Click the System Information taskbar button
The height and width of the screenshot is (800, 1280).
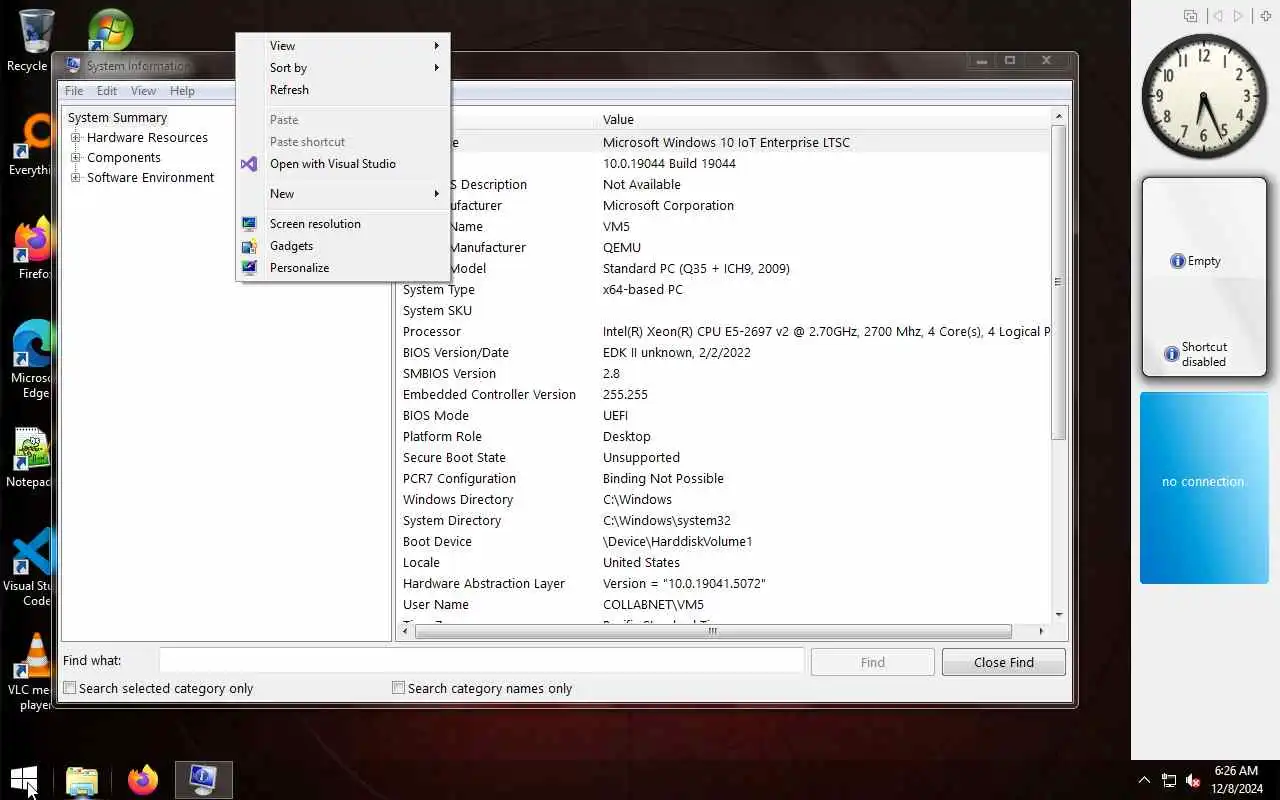(203, 780)
